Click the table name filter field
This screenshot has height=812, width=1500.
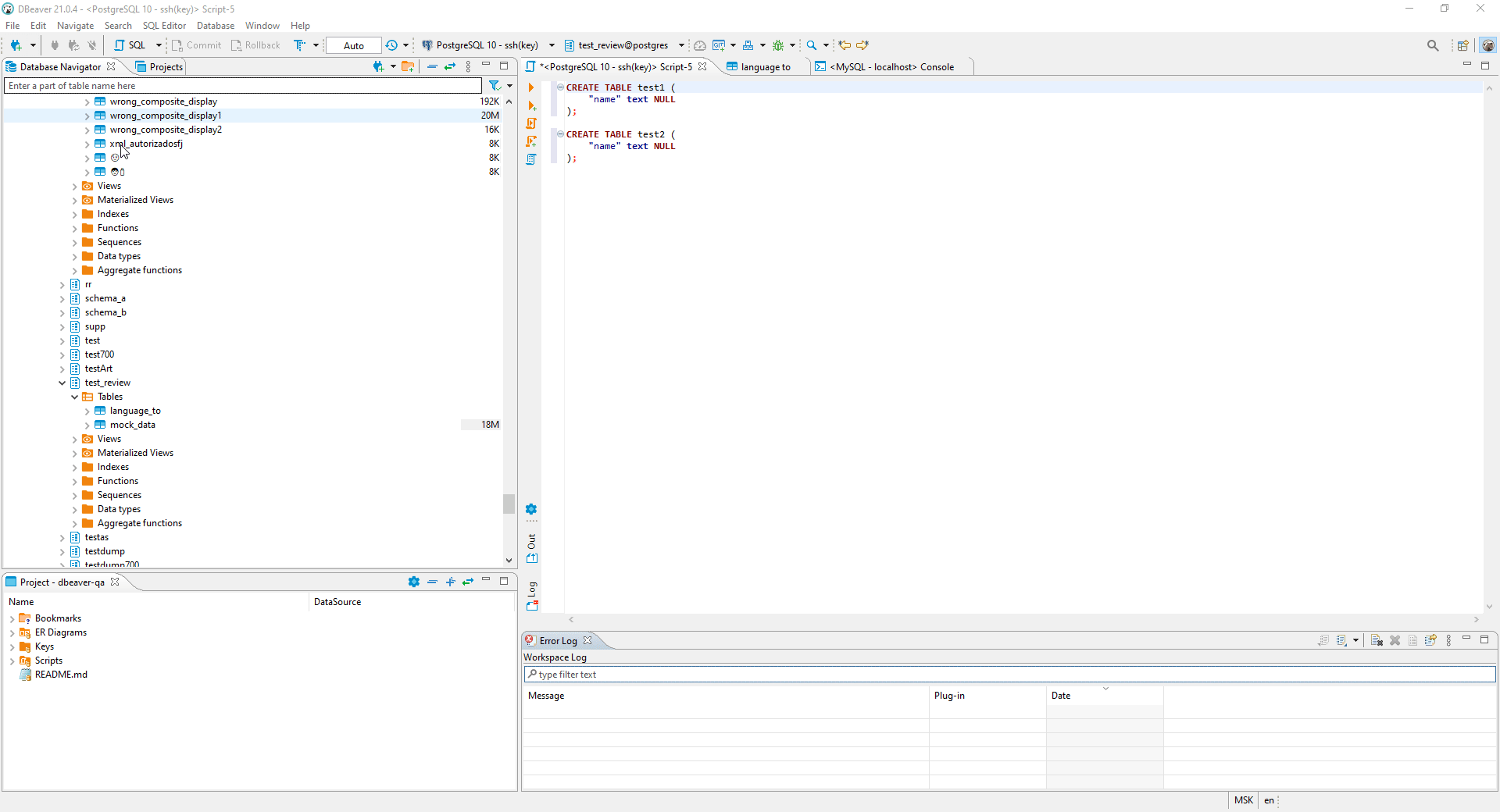[x=243, y=86]
